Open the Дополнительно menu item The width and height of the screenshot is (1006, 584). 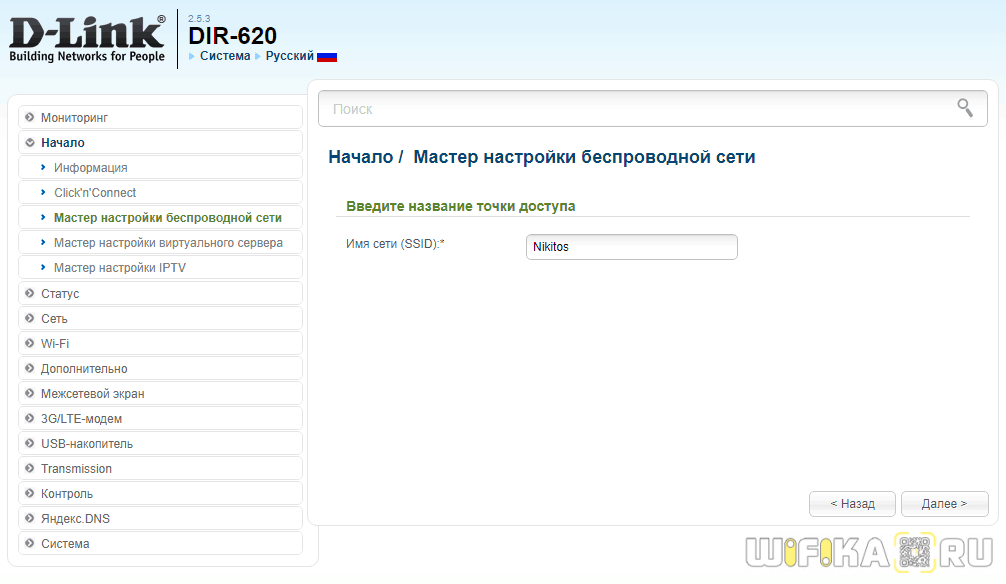click(x=160, y=368)
